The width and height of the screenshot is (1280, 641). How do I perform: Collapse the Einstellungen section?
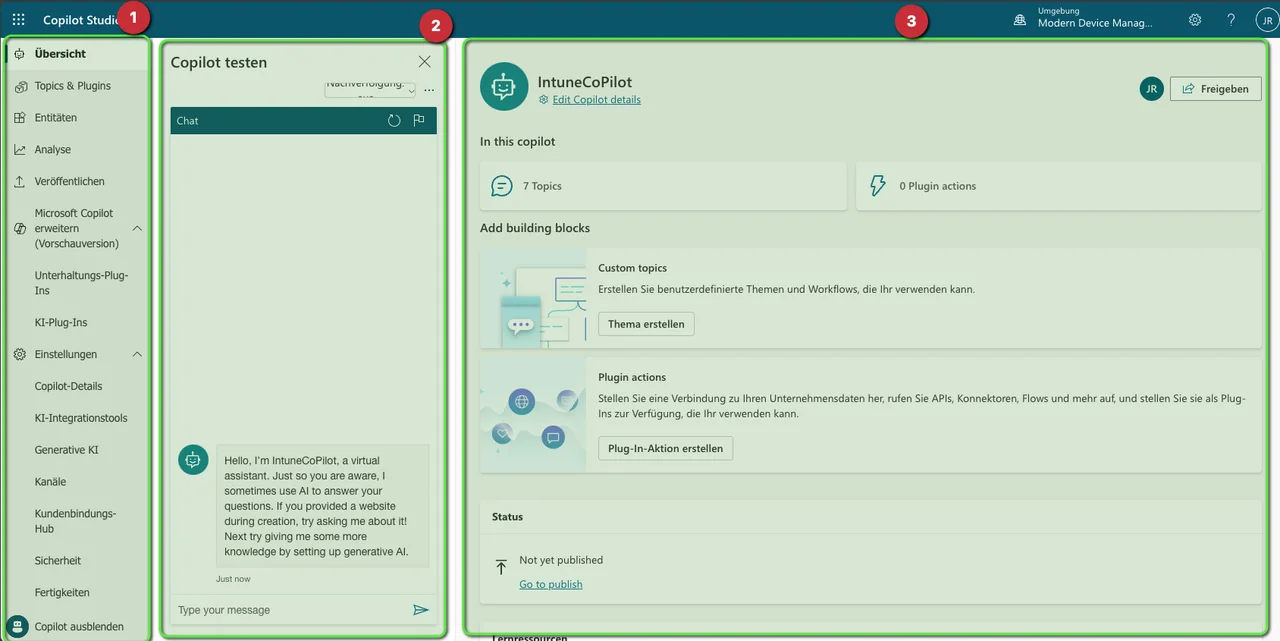coord(138,355)
